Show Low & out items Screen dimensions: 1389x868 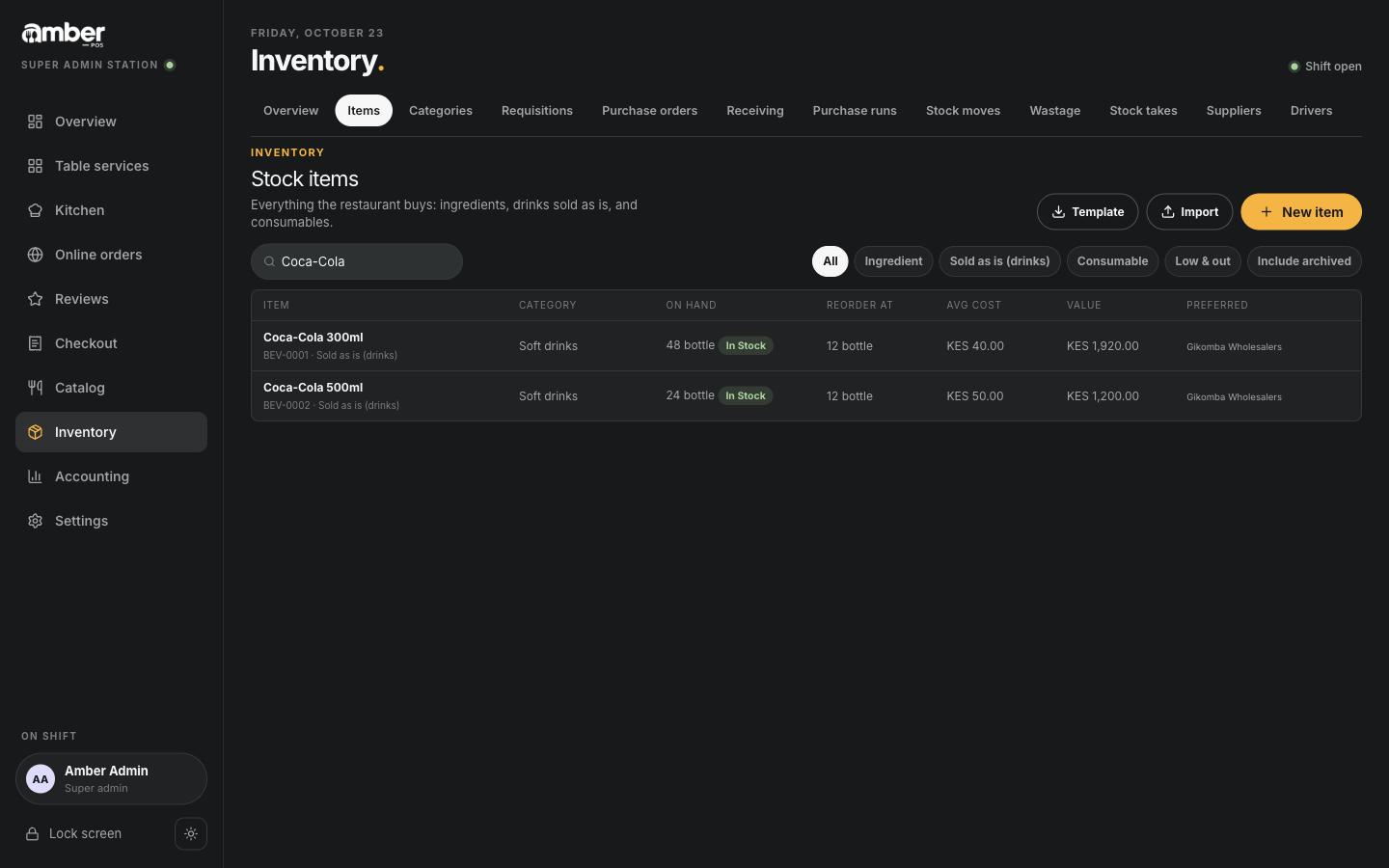(x=1203, y=261)
